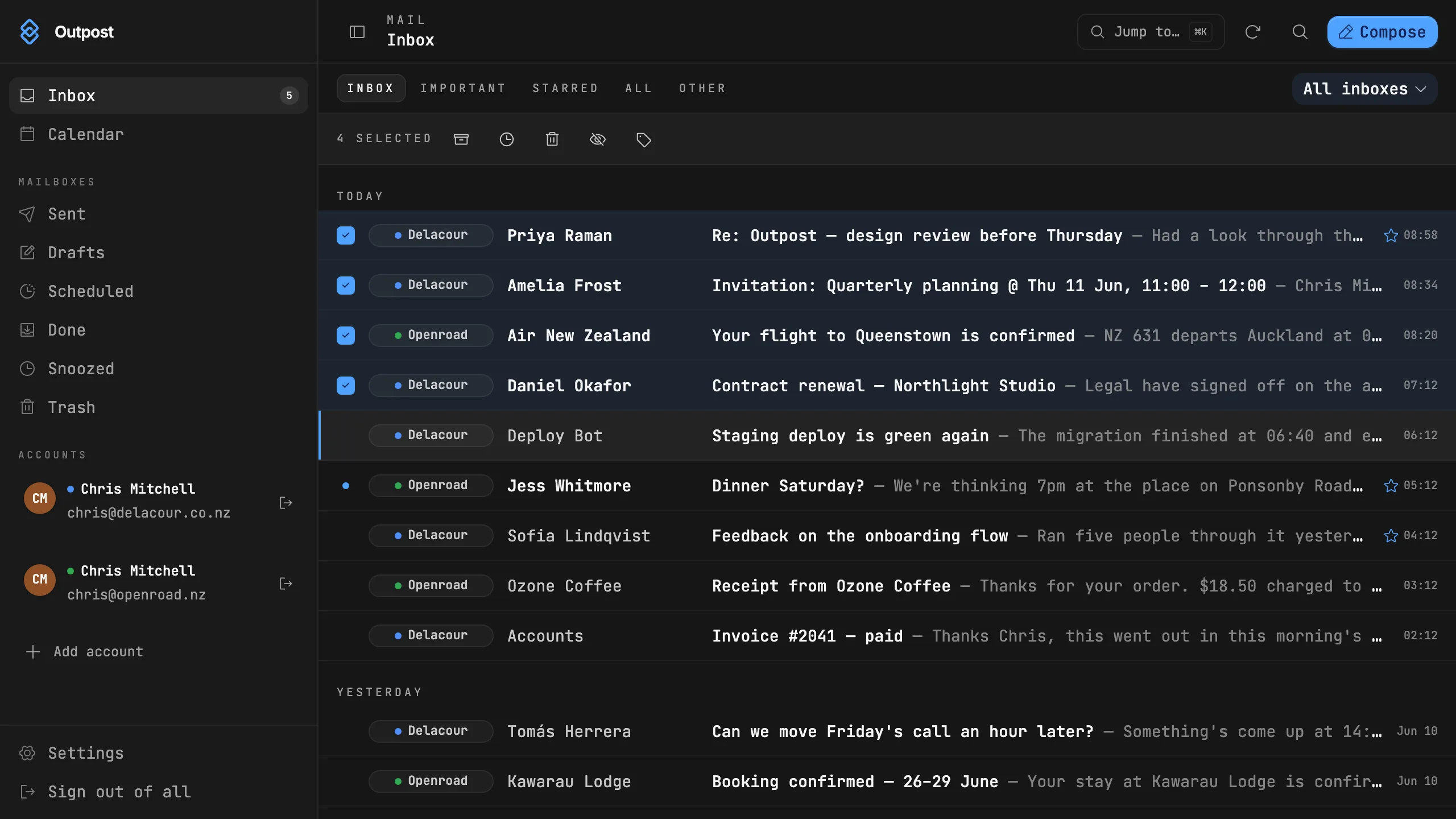Uncheck the Priya Raman message checkbox
1456x819 pixels.
tap(346, 235)
